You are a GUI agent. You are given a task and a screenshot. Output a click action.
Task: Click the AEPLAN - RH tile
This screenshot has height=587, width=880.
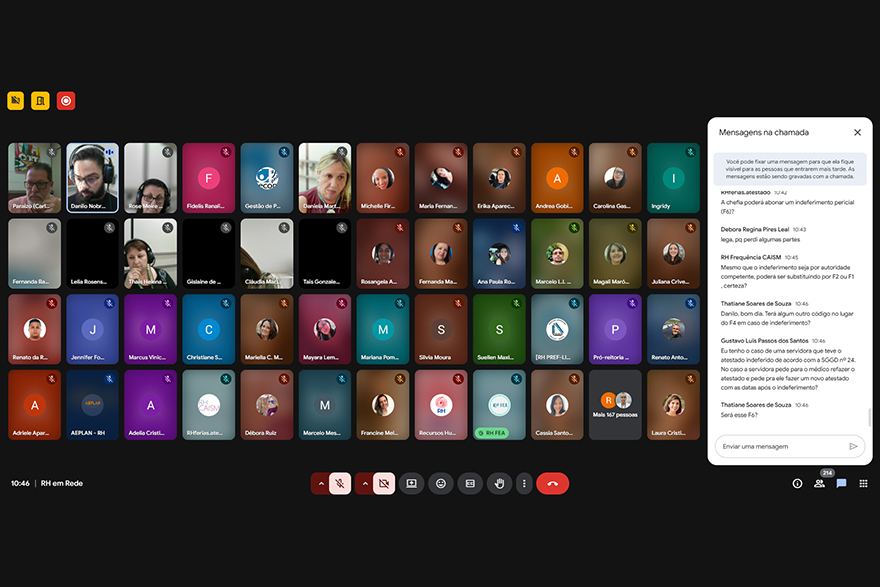[x=93, y=405]
